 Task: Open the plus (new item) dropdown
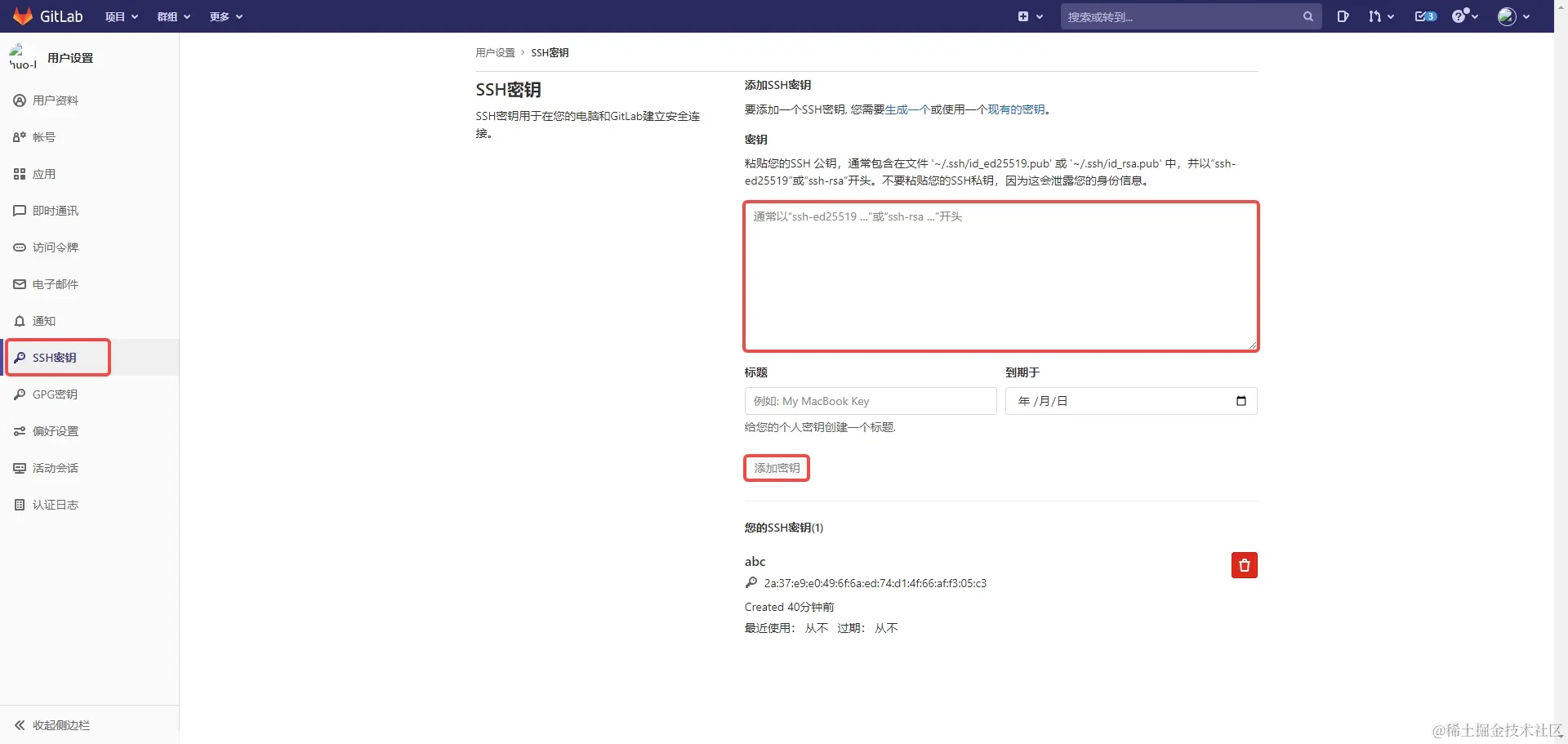point(1030,16)
